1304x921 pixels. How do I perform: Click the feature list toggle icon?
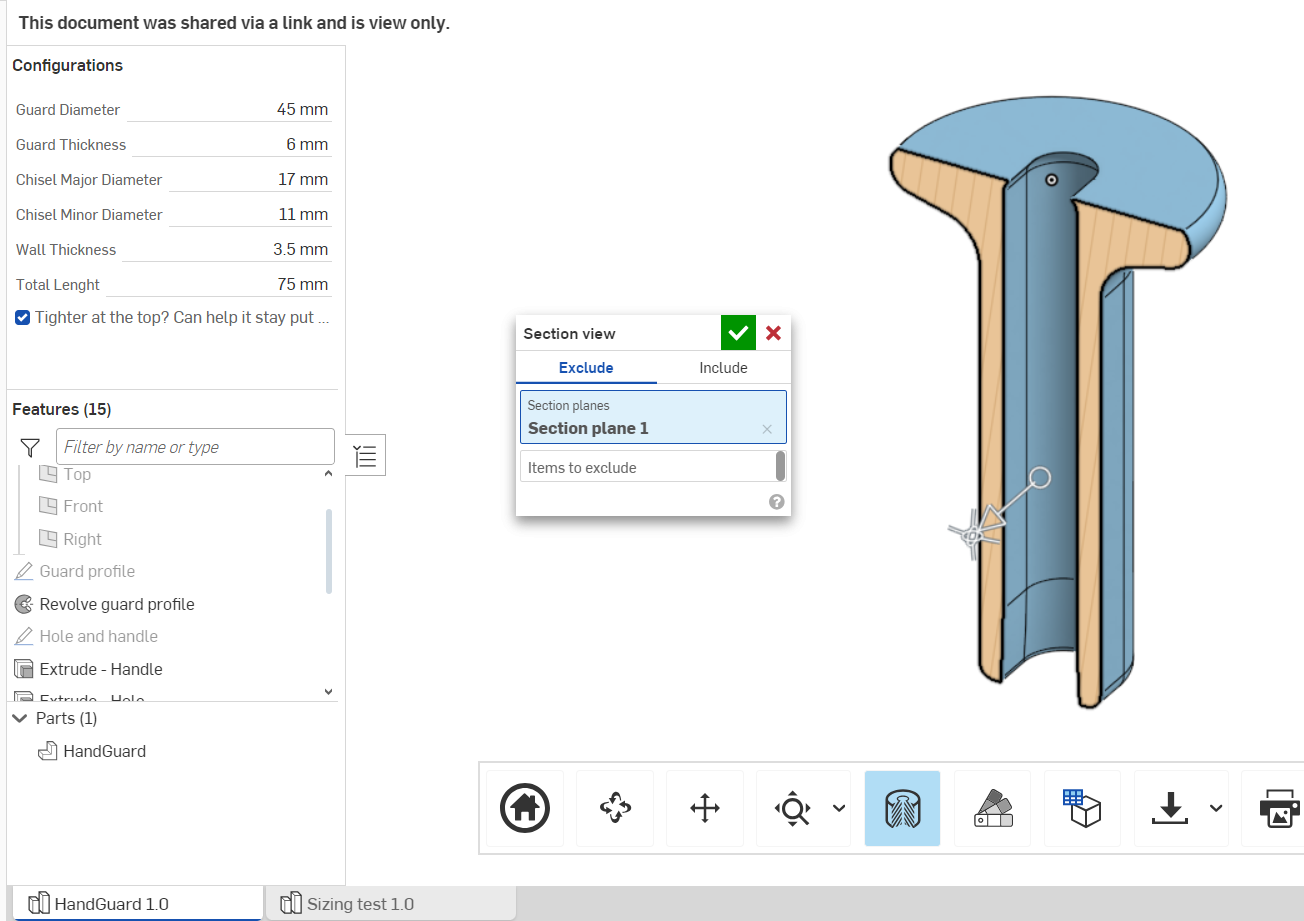coord(366,455)
